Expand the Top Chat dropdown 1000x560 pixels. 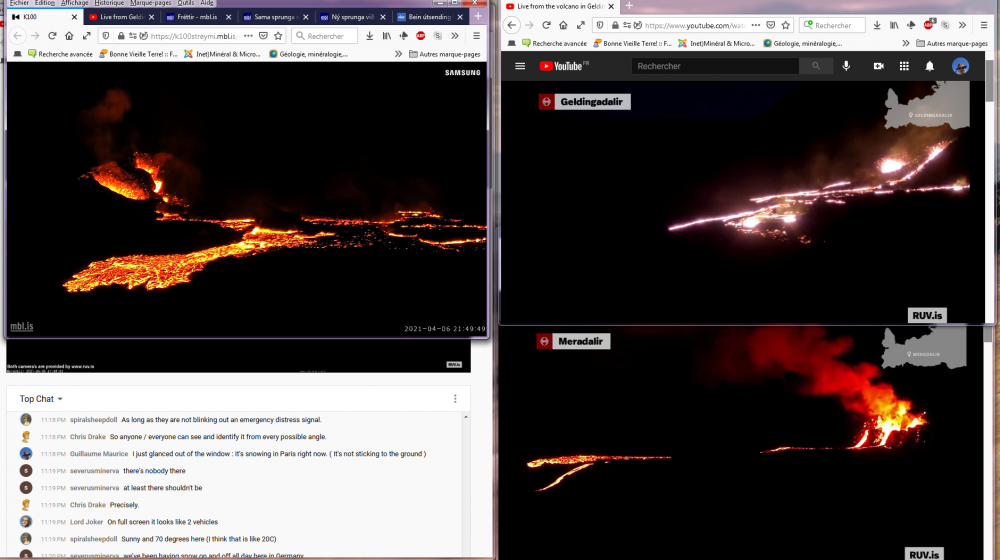point(42,399)
